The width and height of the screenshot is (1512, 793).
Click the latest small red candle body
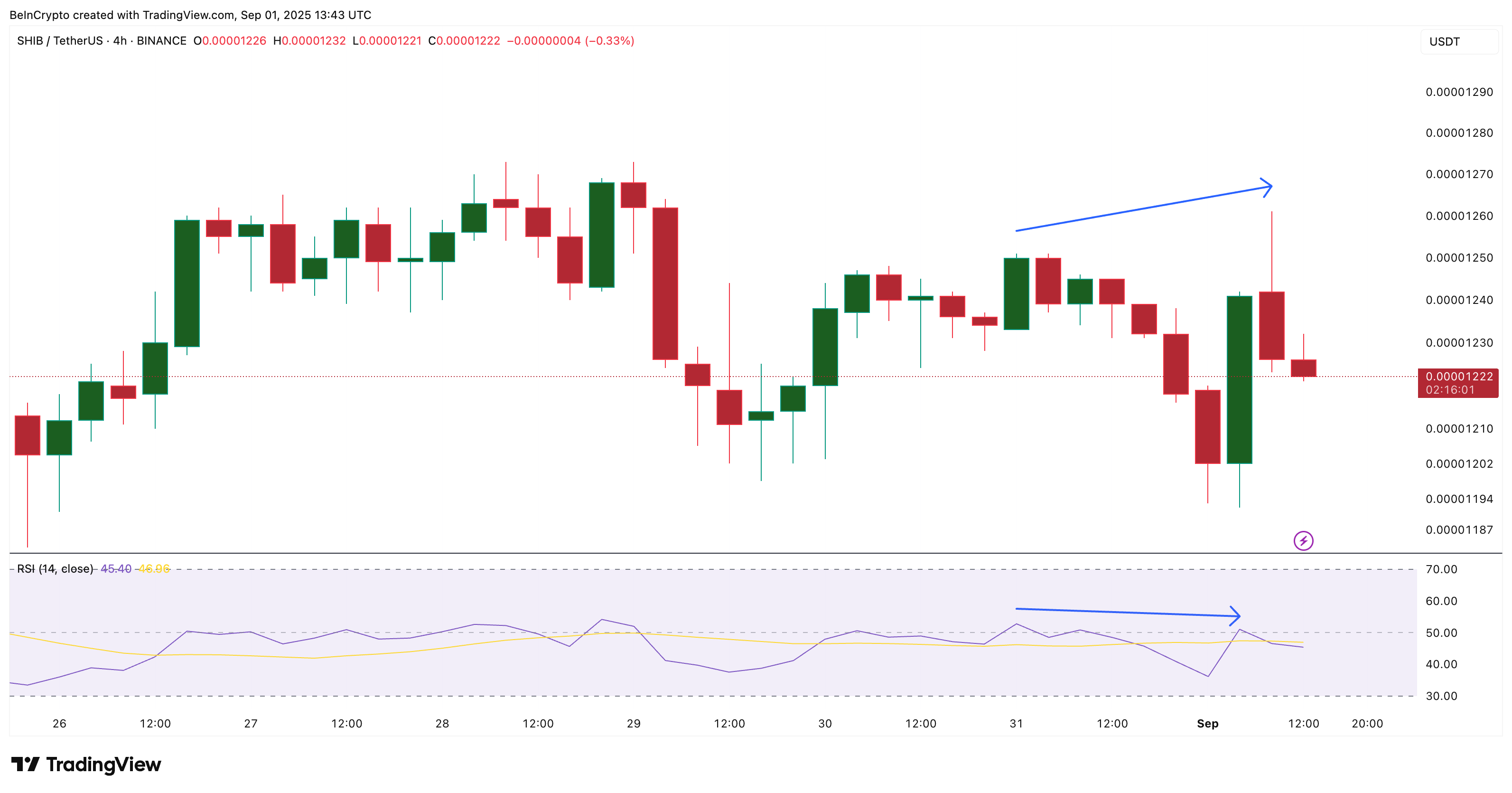1303,368
